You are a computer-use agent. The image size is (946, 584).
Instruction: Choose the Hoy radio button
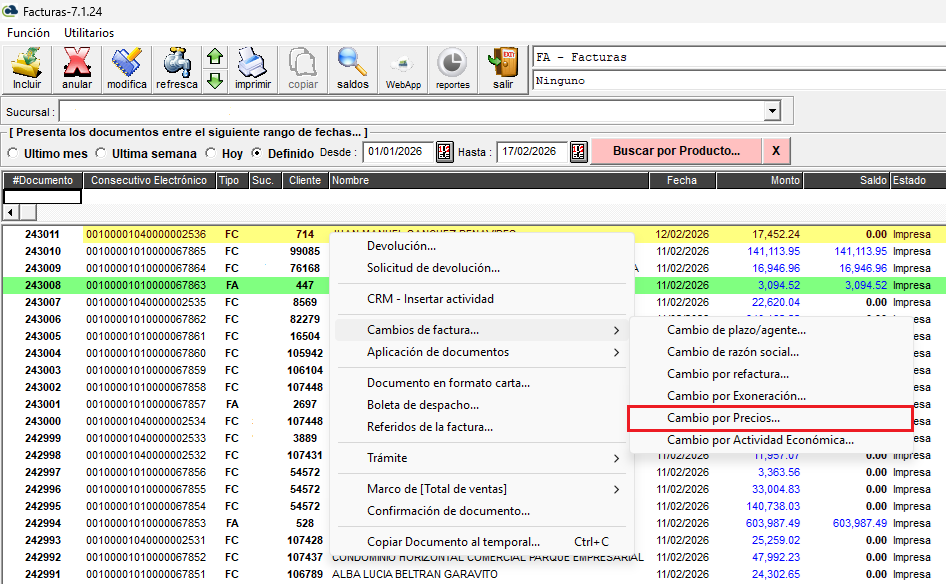tap(210, 153)
